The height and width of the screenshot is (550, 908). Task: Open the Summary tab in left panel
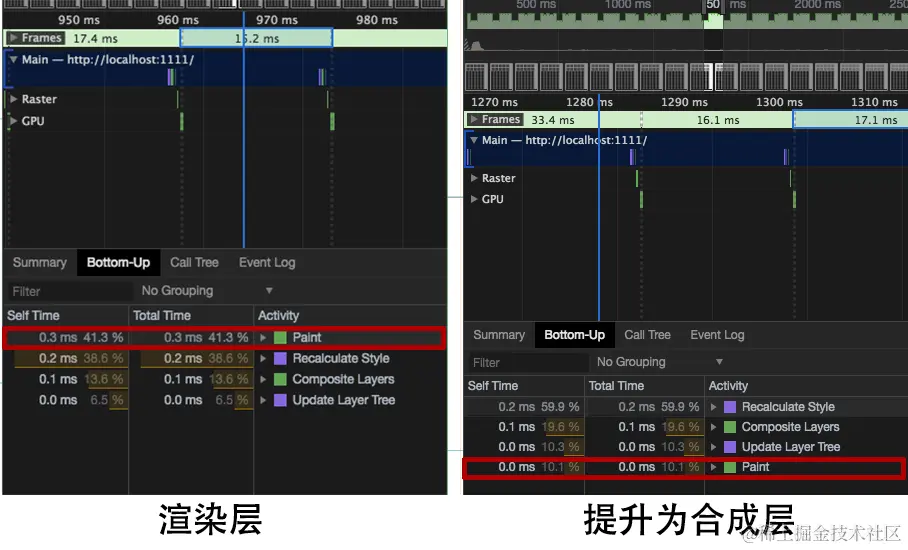pos(39,263)
